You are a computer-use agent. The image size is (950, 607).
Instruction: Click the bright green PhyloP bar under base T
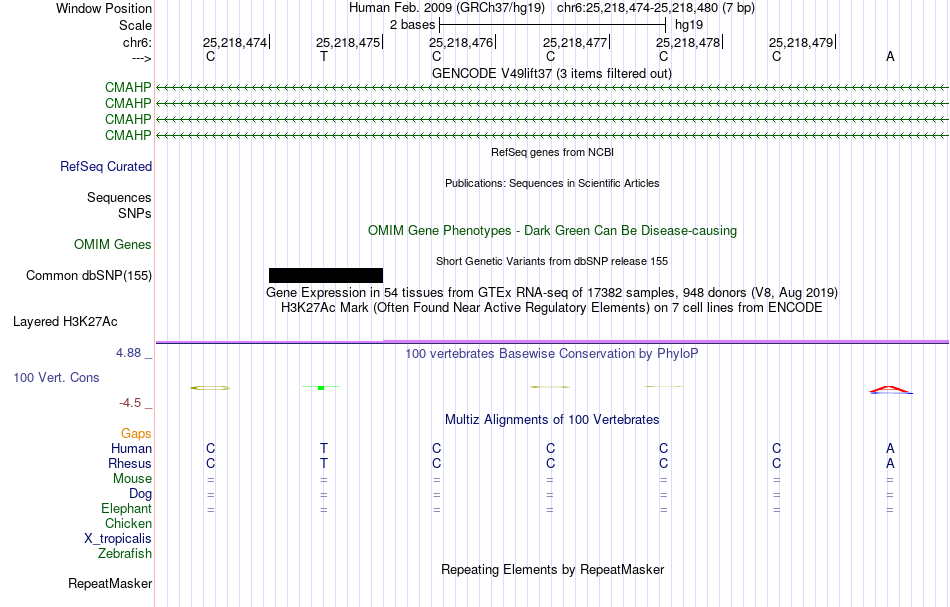(x=321, y=387)
